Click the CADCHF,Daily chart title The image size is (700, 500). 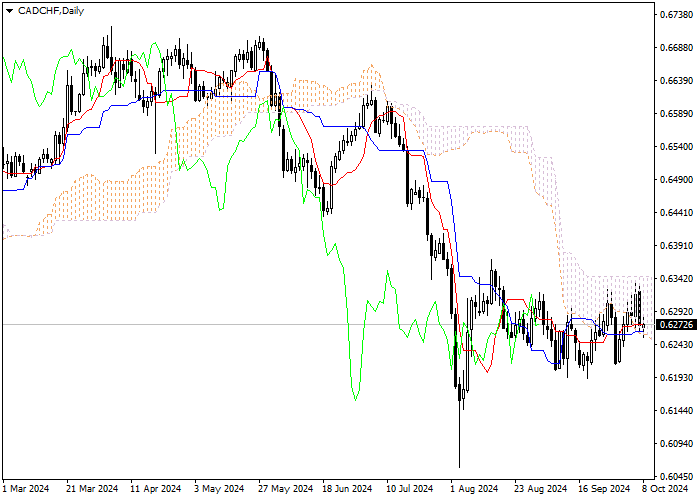pos(51,11)
